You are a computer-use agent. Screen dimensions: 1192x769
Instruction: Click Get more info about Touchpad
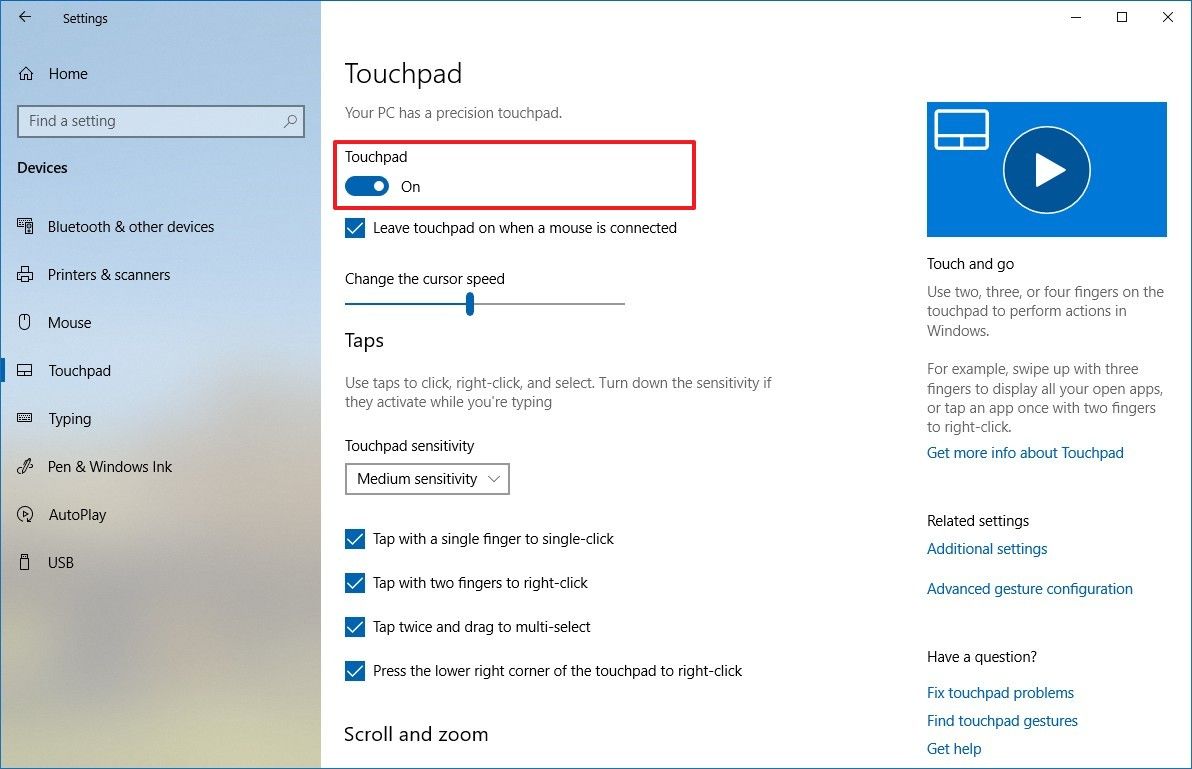pos(1025,452)
